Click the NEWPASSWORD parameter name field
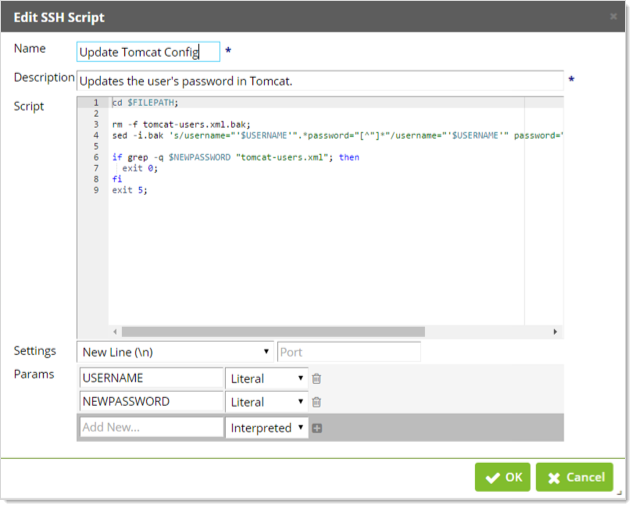The width and height of the screenshot is (634, 508). pos(151,402)
